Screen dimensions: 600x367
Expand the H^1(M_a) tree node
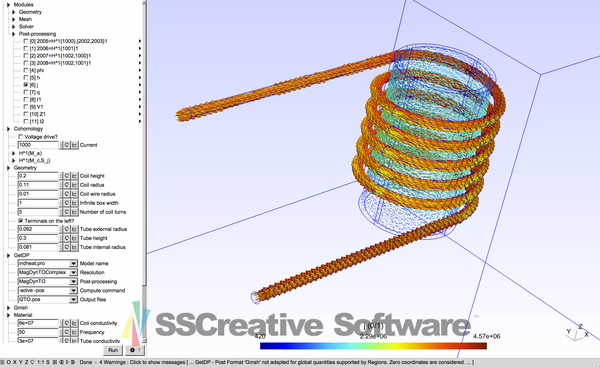[14, 153]
